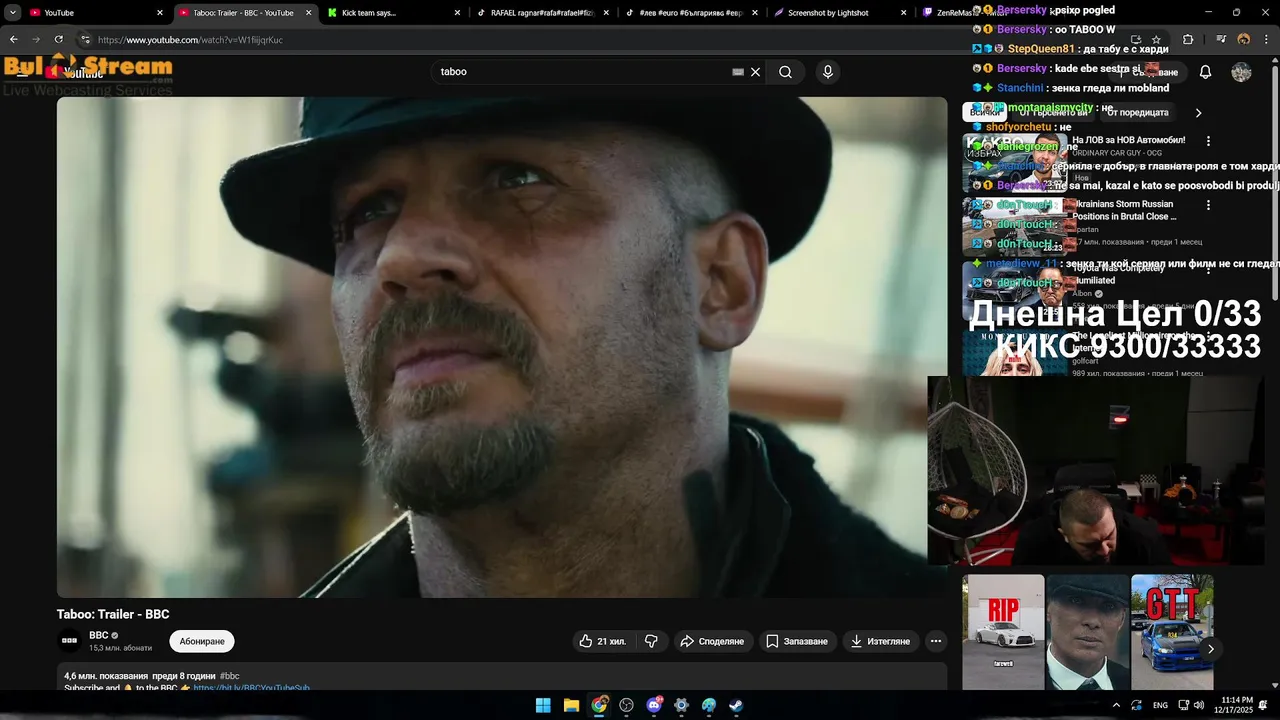Open the GTT blue car Shorts thumbnail
Screen dimensions: 1280x720
click(1172, 632)
